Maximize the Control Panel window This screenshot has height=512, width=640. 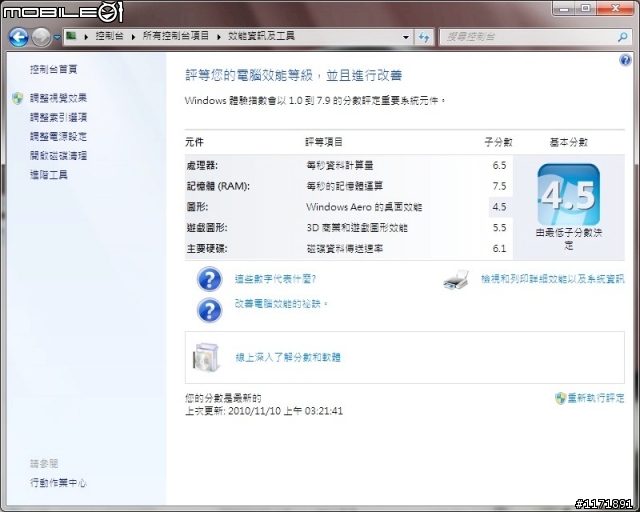point(586,8)
